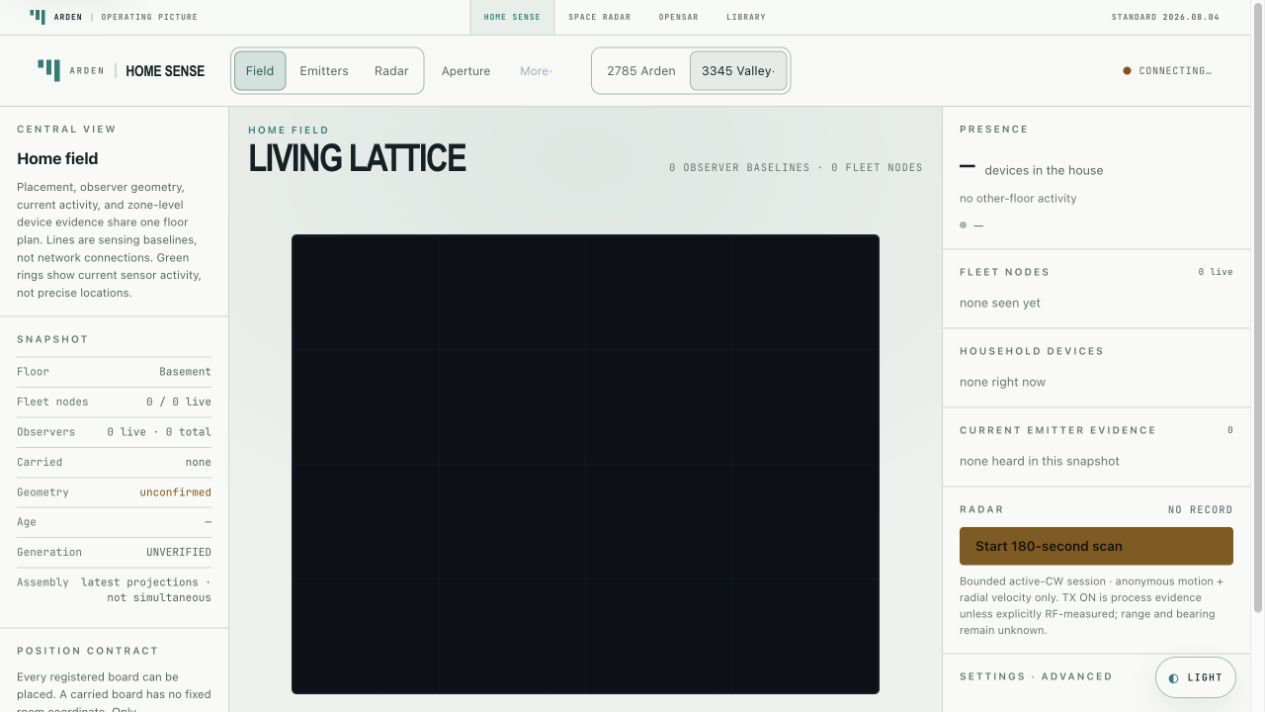Image resolution: width=1265 pixels, height=712 pixels.
Task: Open the Aperture view
Action: (x=466, y=71)
